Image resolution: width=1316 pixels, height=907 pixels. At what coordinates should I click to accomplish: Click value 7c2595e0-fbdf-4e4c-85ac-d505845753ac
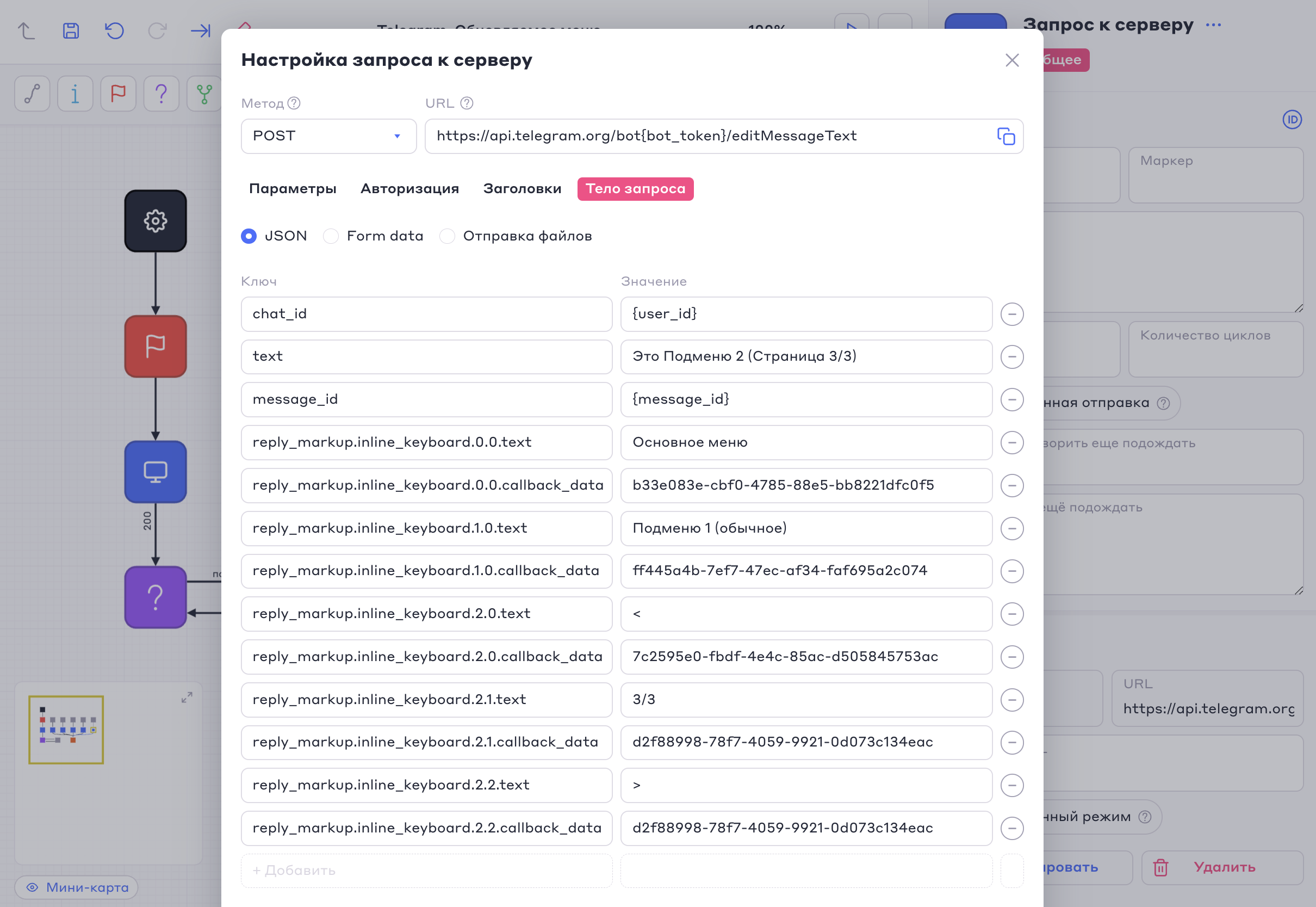806,657
